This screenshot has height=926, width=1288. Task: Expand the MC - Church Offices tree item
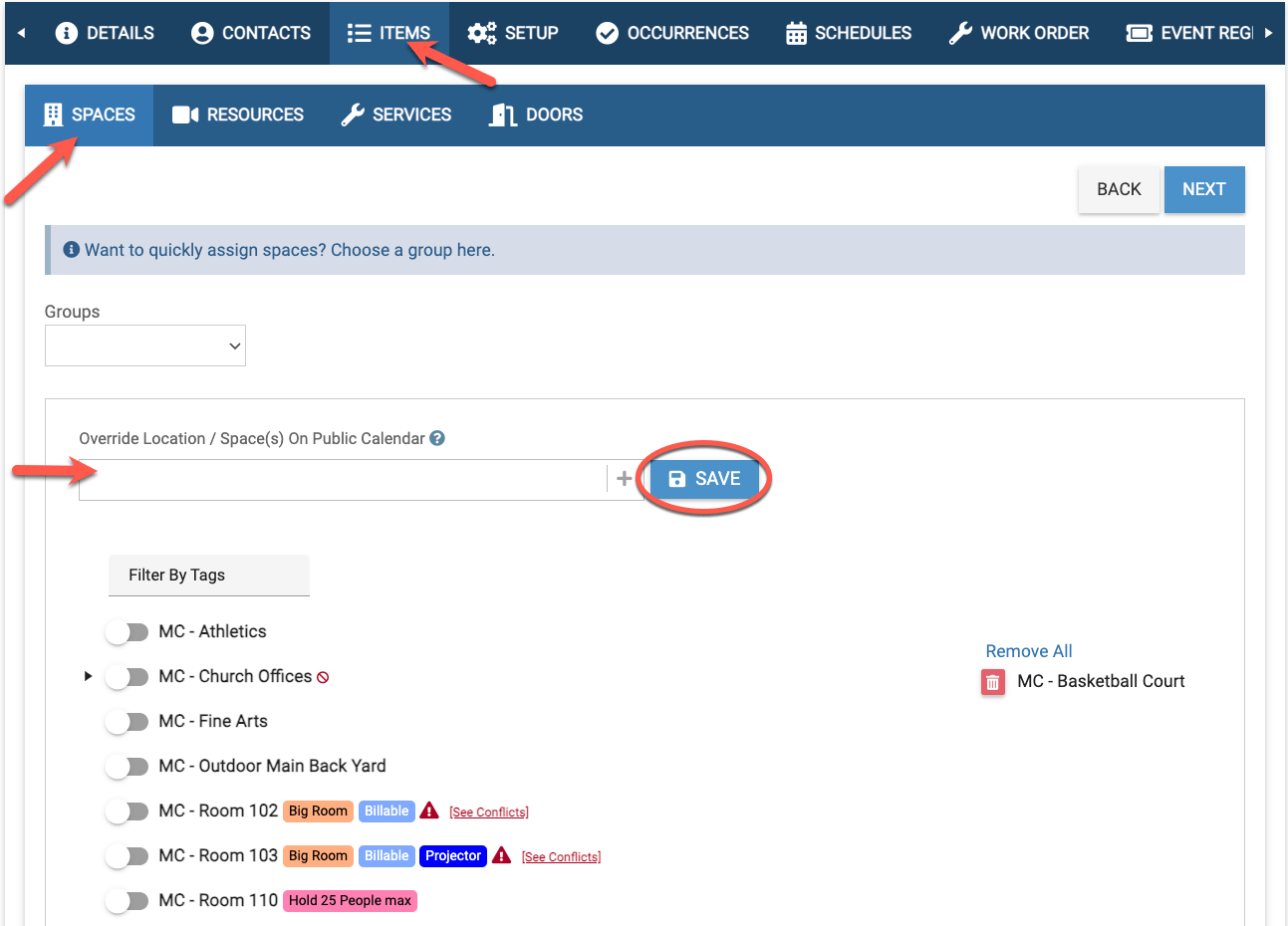pos(88,676)
